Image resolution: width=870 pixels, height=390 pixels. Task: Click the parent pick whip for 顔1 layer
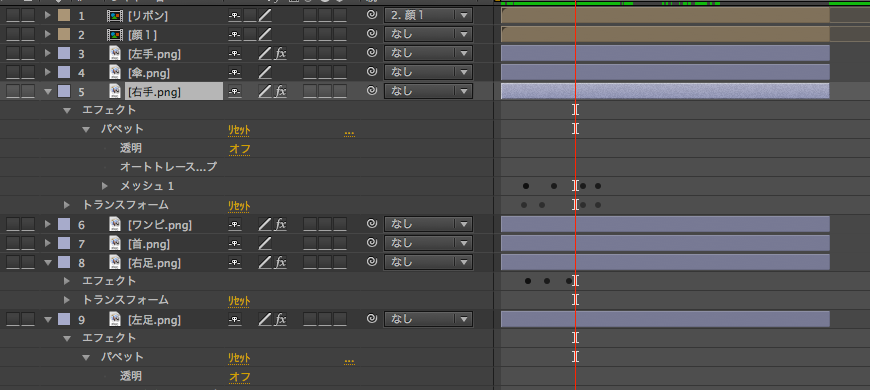click(x=372, y=34)
